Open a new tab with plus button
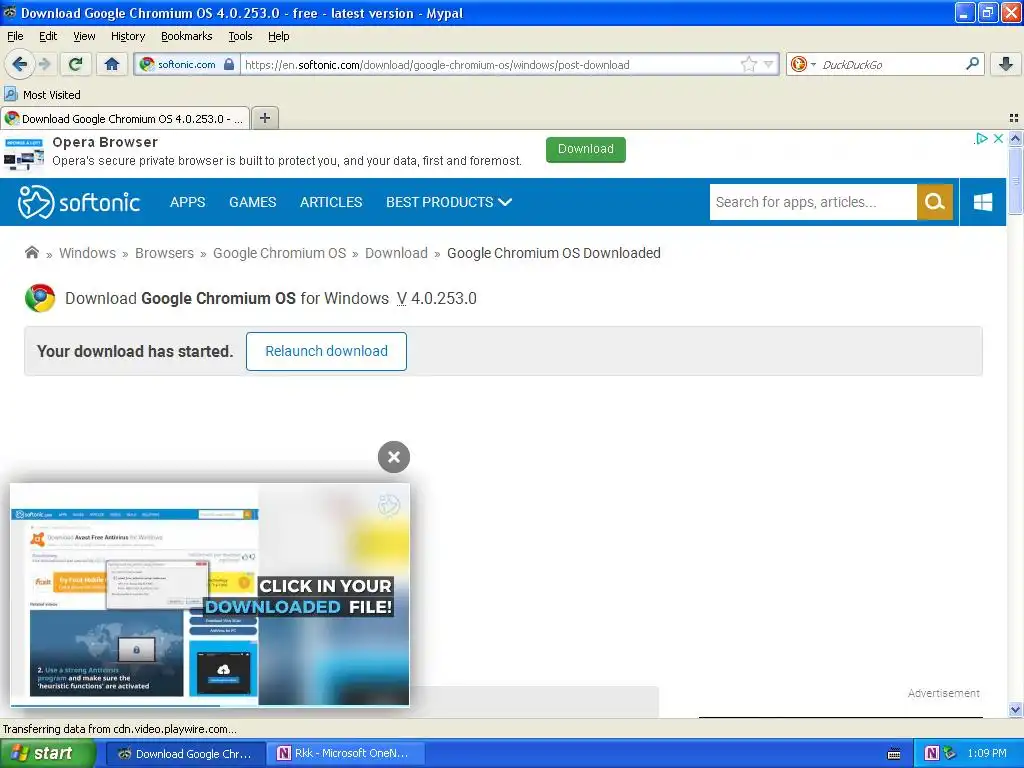This screenshot has width=1024, height=768. click(x=264, y=118)
